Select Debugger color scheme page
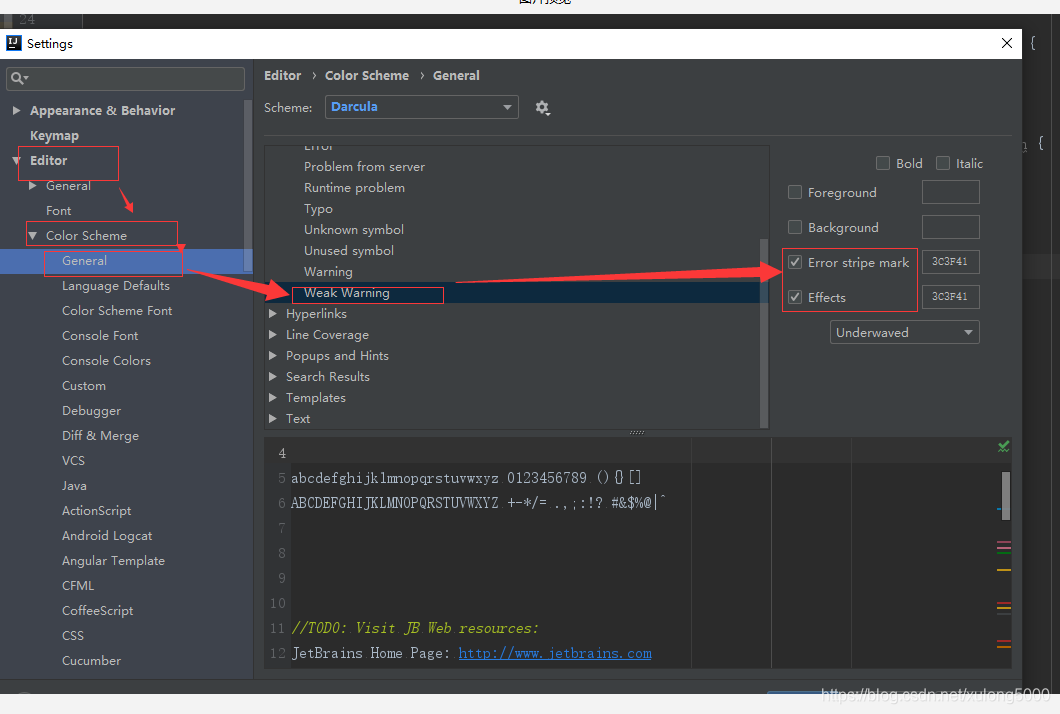 tap(91, 410)
